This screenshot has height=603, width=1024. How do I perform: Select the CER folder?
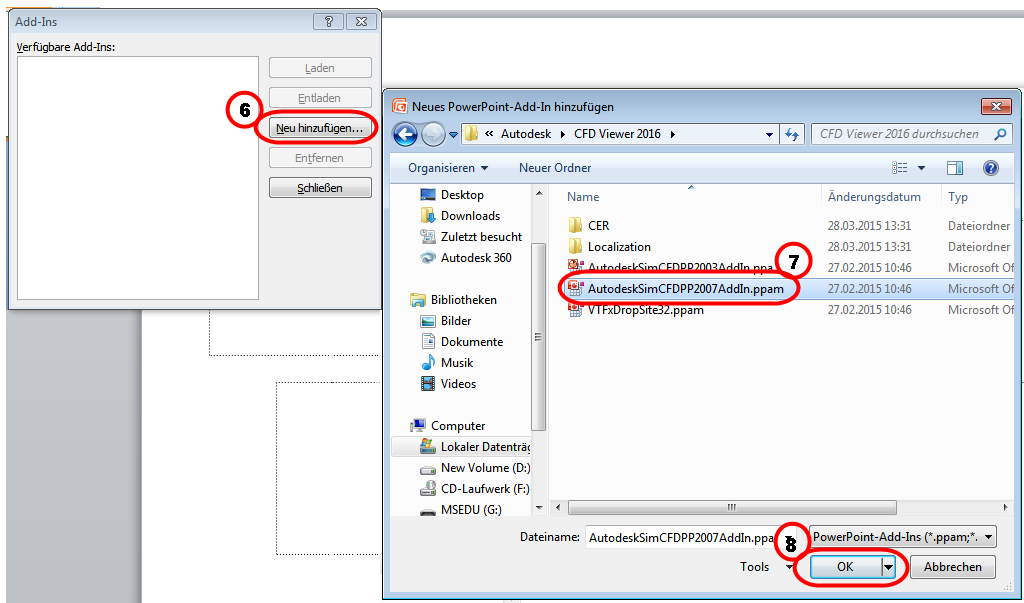point(598,225)
